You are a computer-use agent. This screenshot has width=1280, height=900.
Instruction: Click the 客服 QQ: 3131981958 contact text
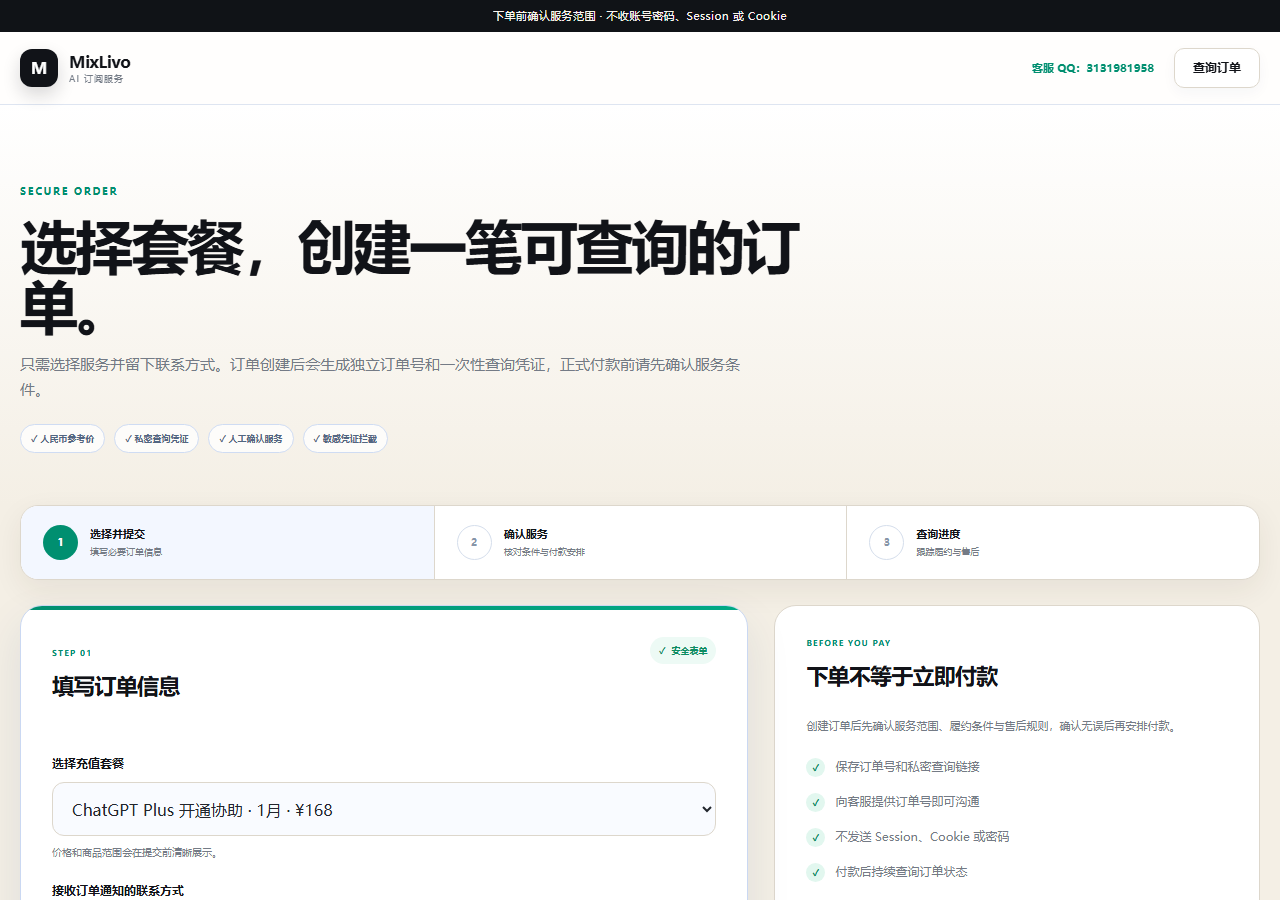point(1093,68)
